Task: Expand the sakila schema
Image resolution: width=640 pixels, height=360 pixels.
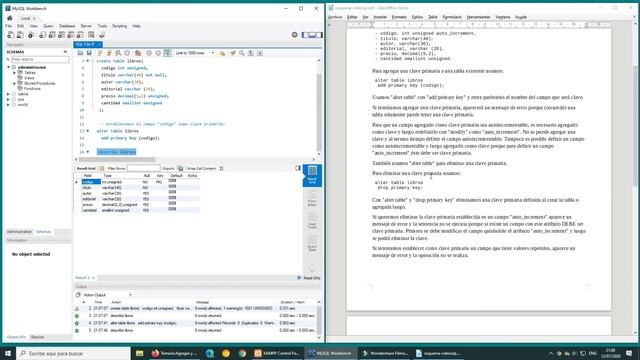Action: [8, 94]
